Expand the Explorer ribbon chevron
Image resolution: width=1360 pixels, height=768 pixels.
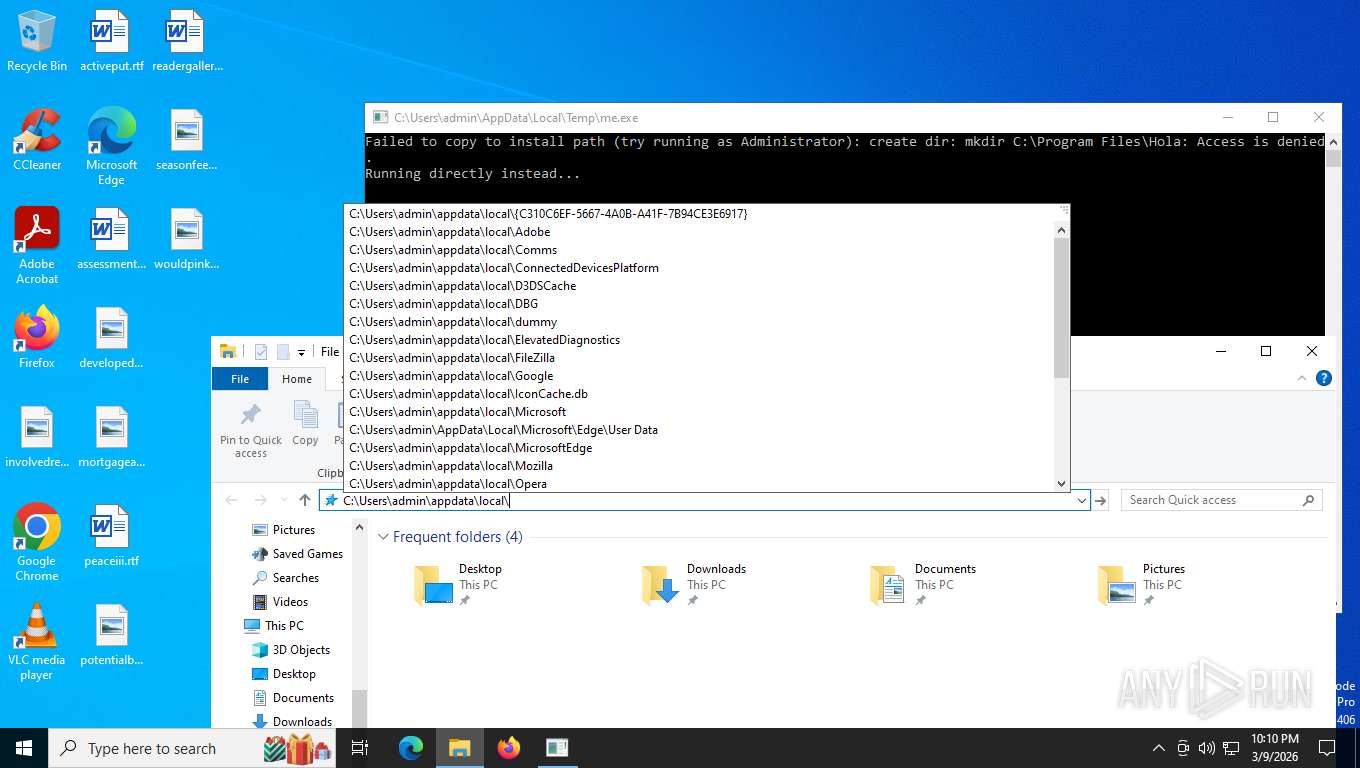(1301, 378)
